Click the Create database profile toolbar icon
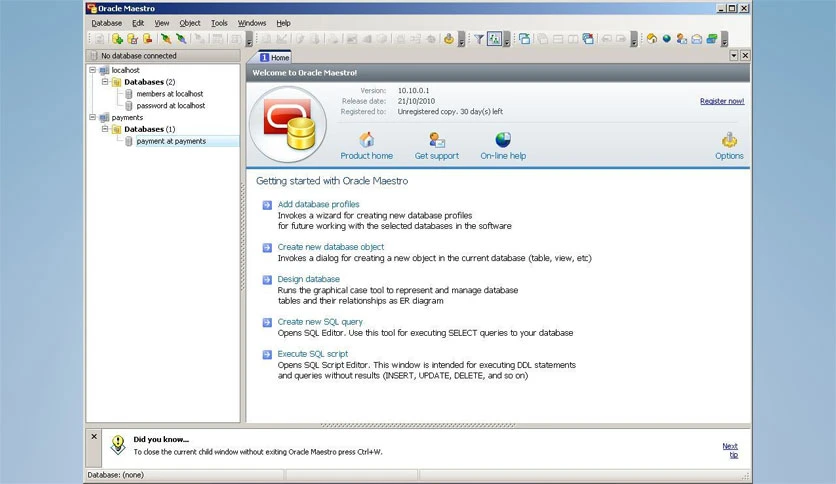 point(117,39)
